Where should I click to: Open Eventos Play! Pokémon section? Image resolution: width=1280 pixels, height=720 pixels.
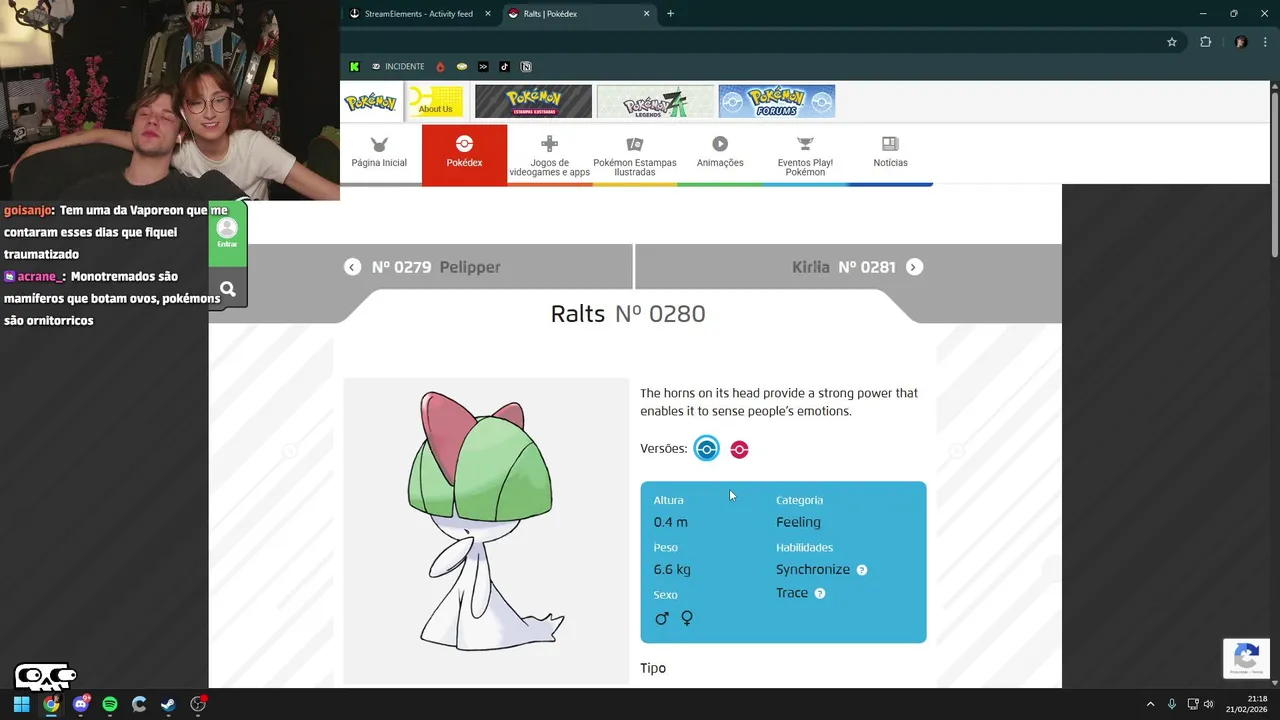coord(805,154)
